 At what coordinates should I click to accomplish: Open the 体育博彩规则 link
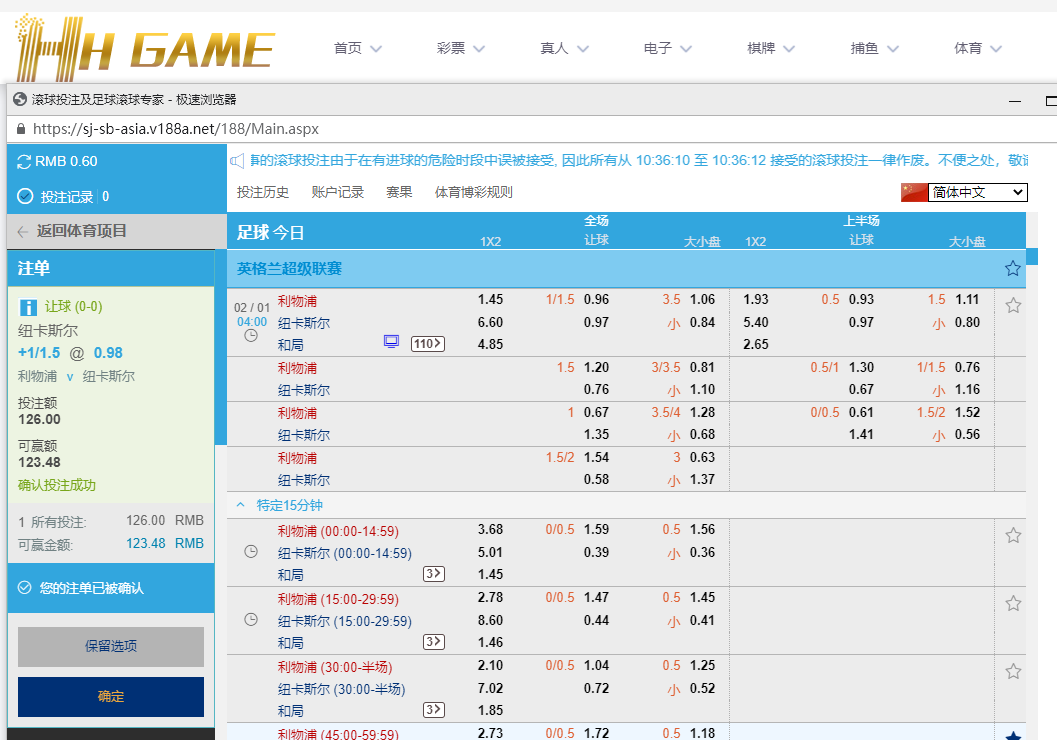[473, 192]
